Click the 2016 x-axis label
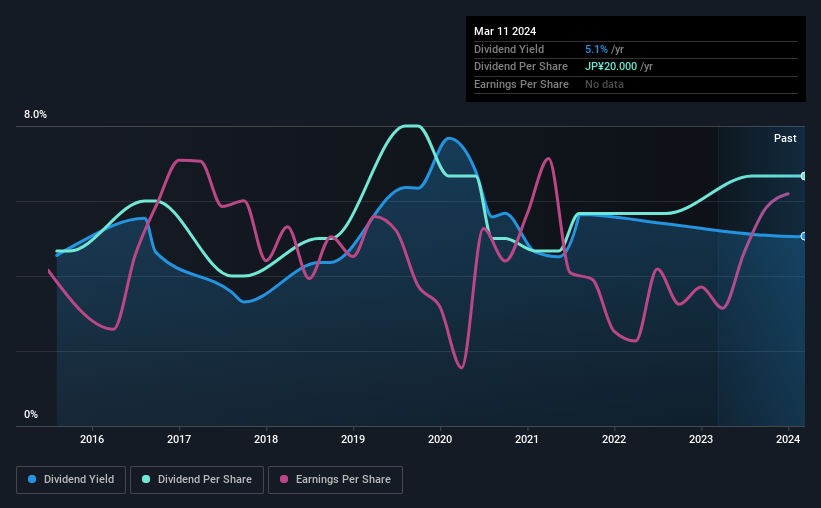The width and height of the screenshot is (821, 508). 92,439
